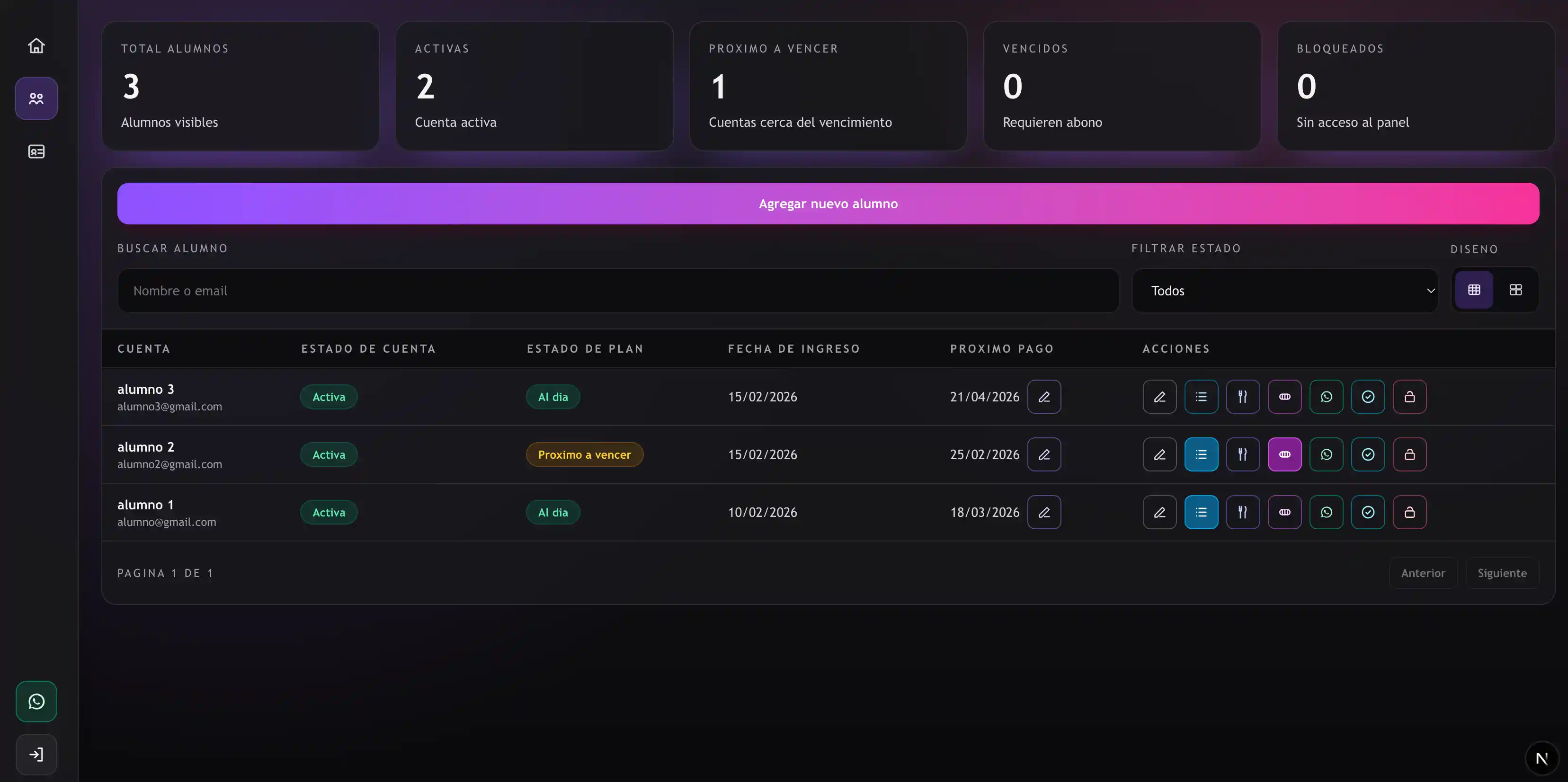Open nutrition plan for alumno 1
1568x782 pixels.
click(1242, 512)
